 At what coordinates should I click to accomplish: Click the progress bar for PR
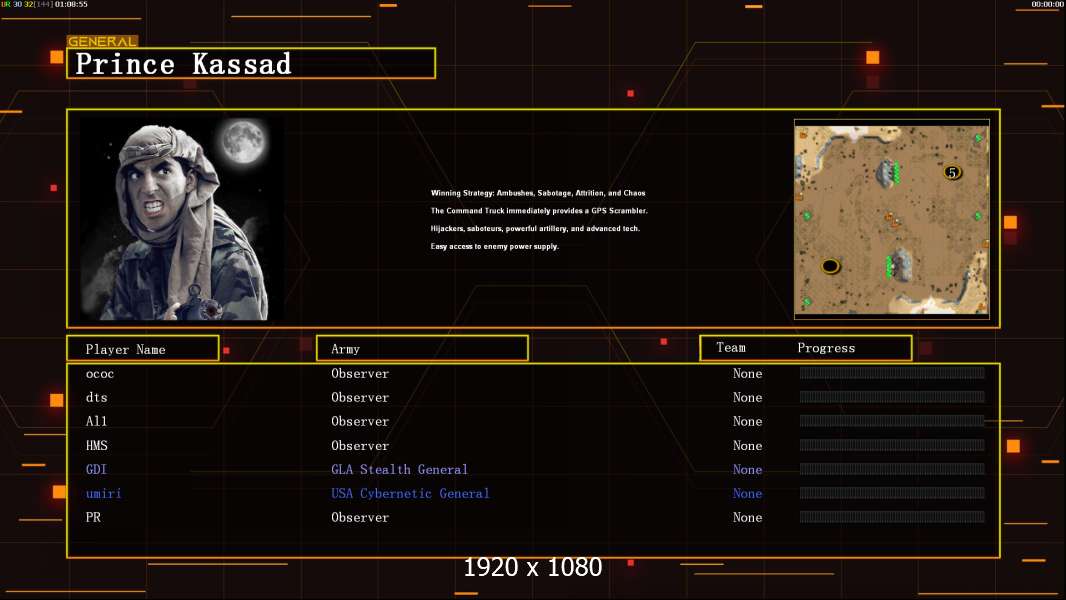click(892, 516)
